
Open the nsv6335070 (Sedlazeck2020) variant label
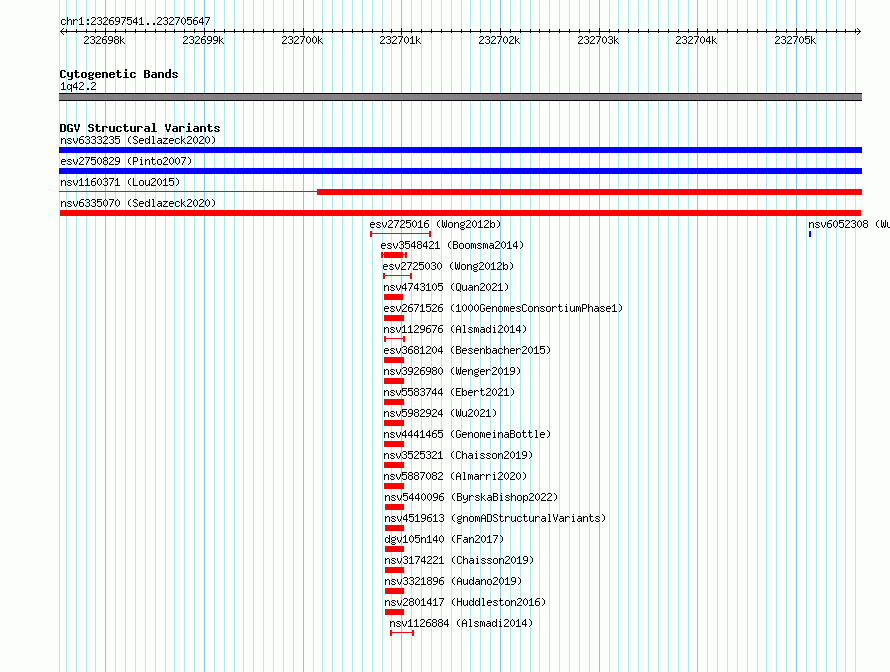coord(138,203)
